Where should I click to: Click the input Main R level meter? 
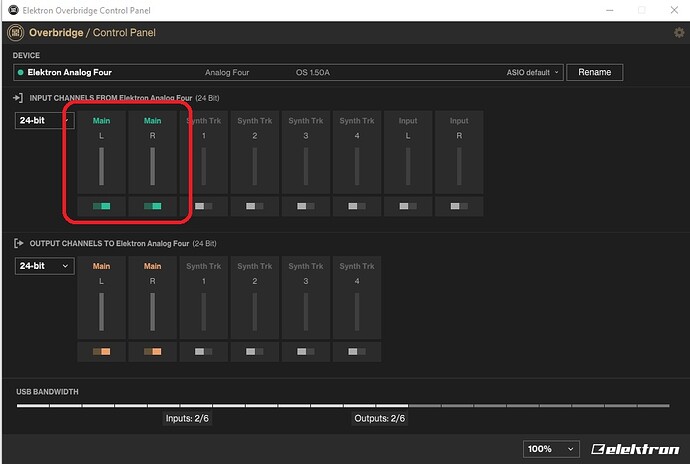(x=153, y=166)
